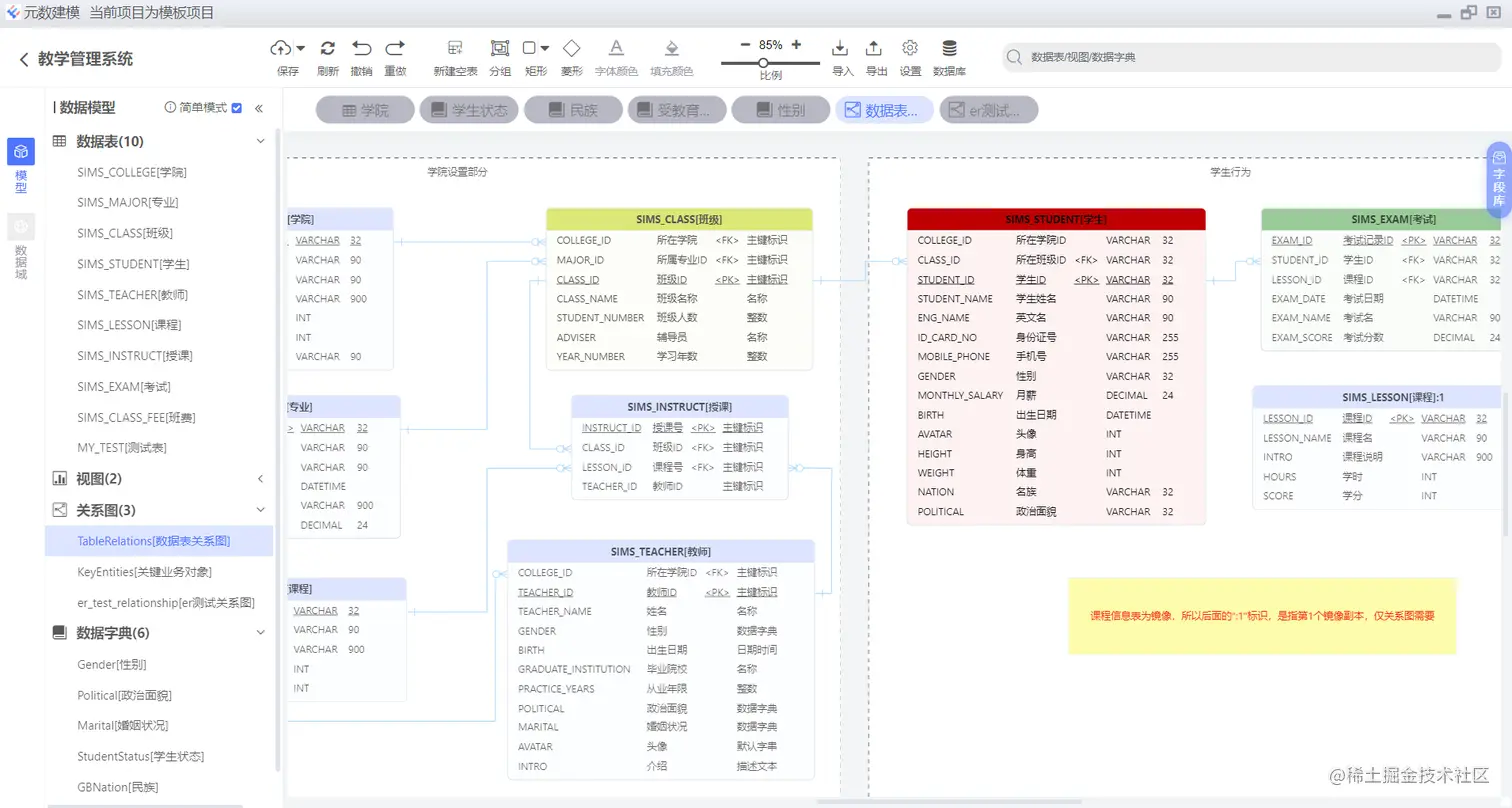Expand the 视图(2) tree section
Image resolution: width=1512 pixels, height=808 pixels.
click(261, 479)
